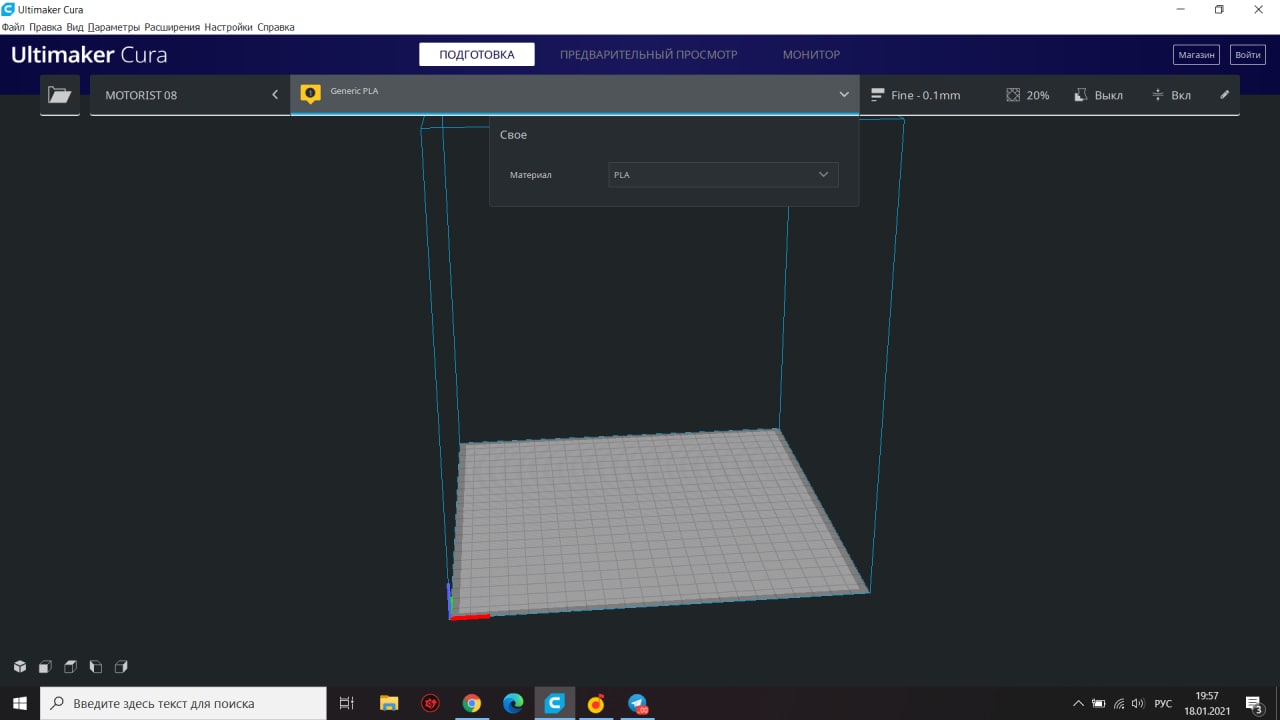1280x720 pixels.
Task: Click the build plate adhesion icon
Action: click(x=1158, y=95)
